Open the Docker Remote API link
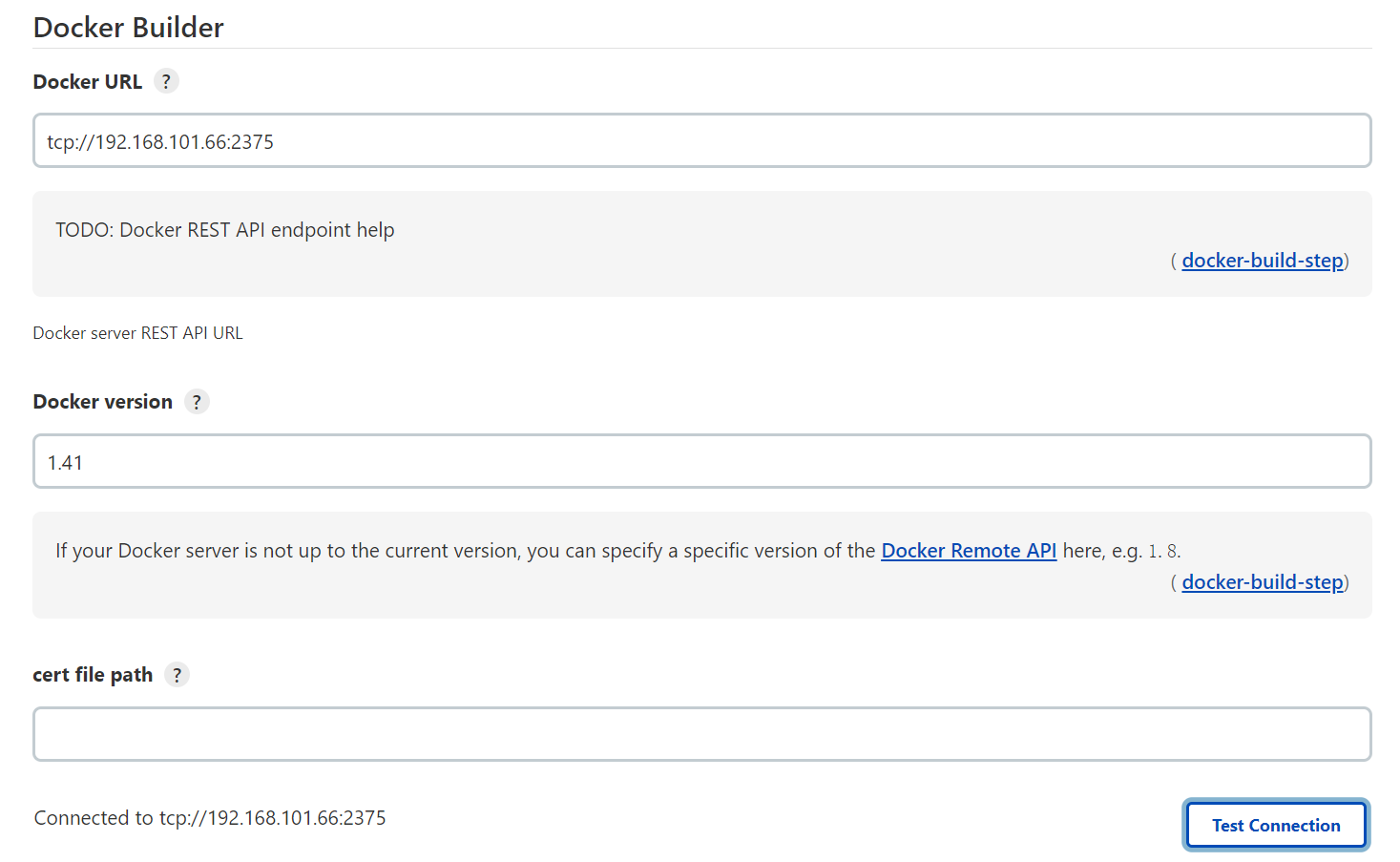The height and width of the screenshot is (862, 1400). point(968,551)
